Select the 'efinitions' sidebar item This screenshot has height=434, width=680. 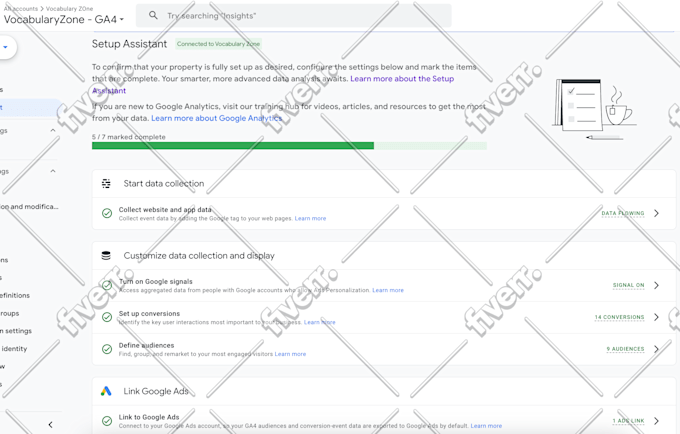coord(15,295)
